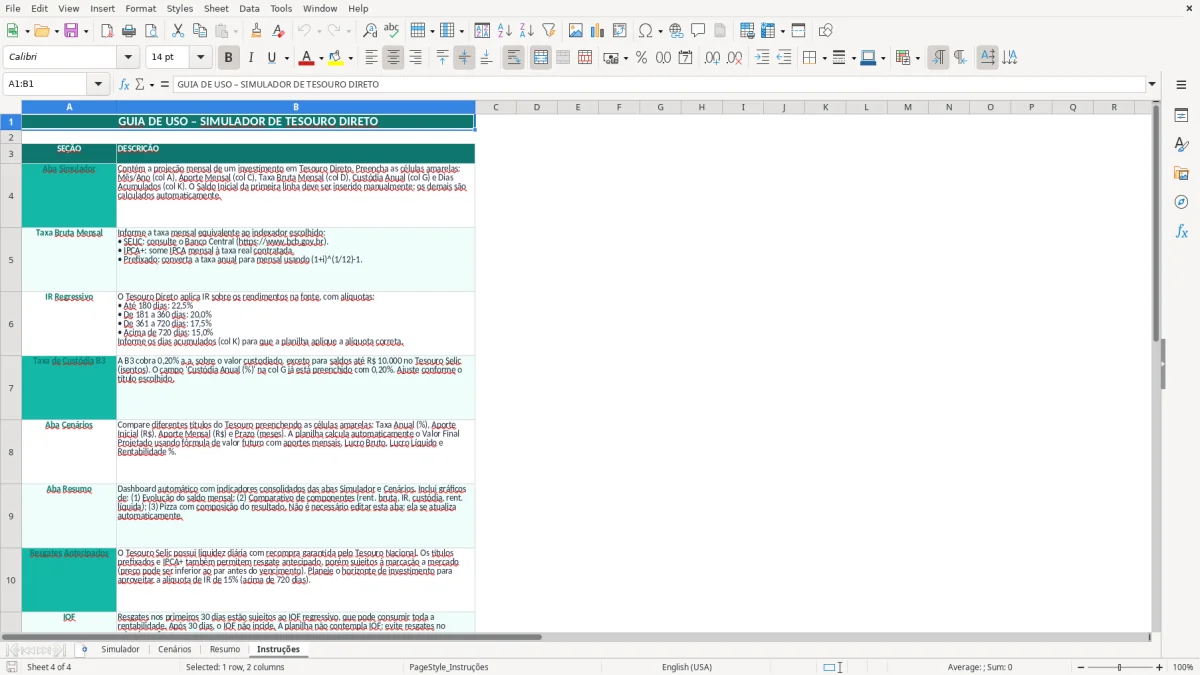Viewport: 1200px width, 675px height.
Task: Click the Print icon
Action: point(128,31)
